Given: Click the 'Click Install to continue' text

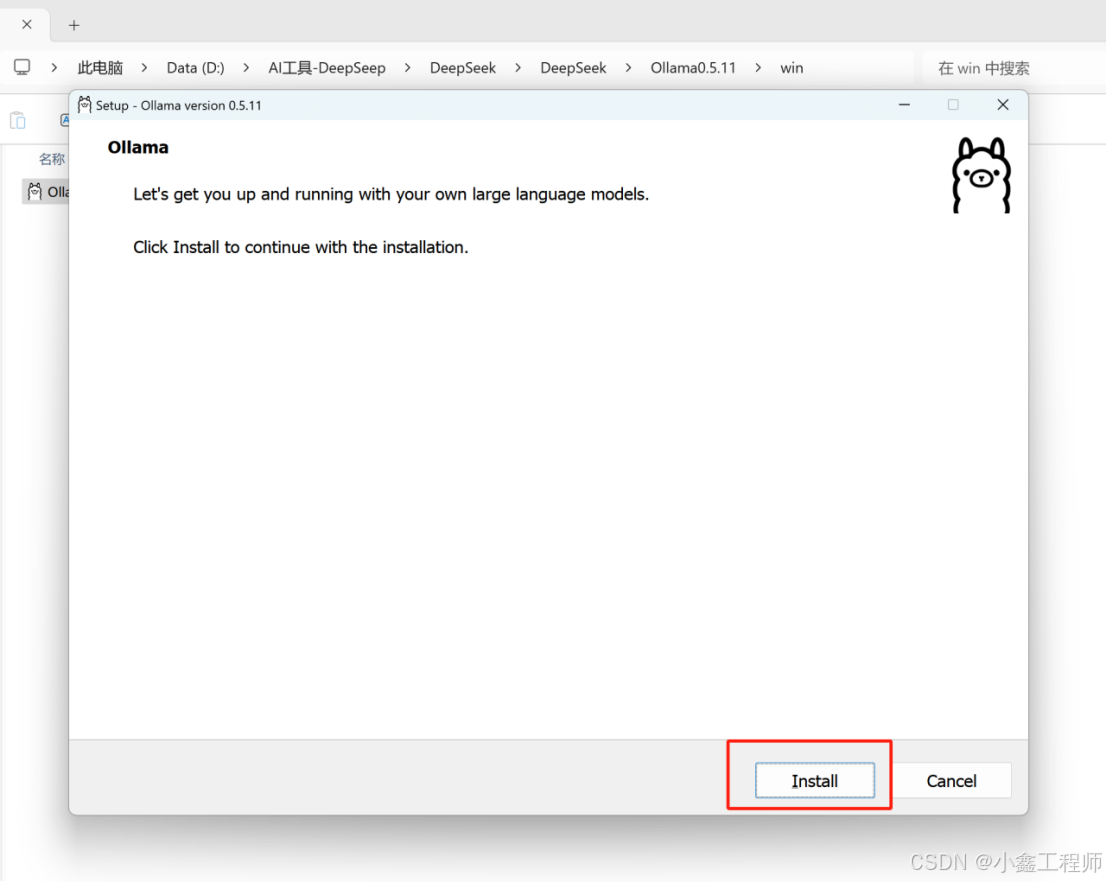Looking at the screenshot, I should tap(300, 247).
